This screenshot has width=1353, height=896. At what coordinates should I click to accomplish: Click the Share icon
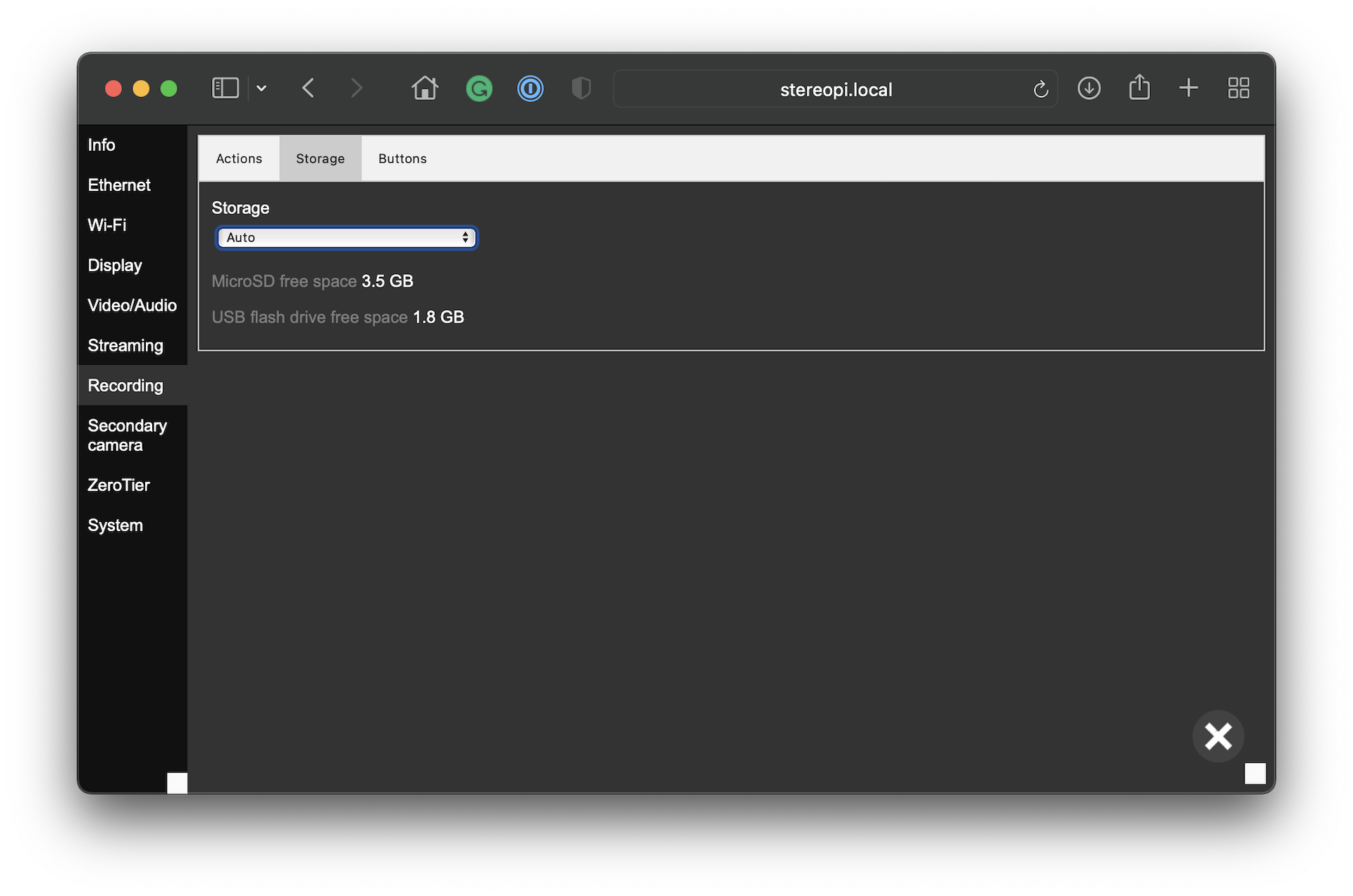tap(1139, 88)
